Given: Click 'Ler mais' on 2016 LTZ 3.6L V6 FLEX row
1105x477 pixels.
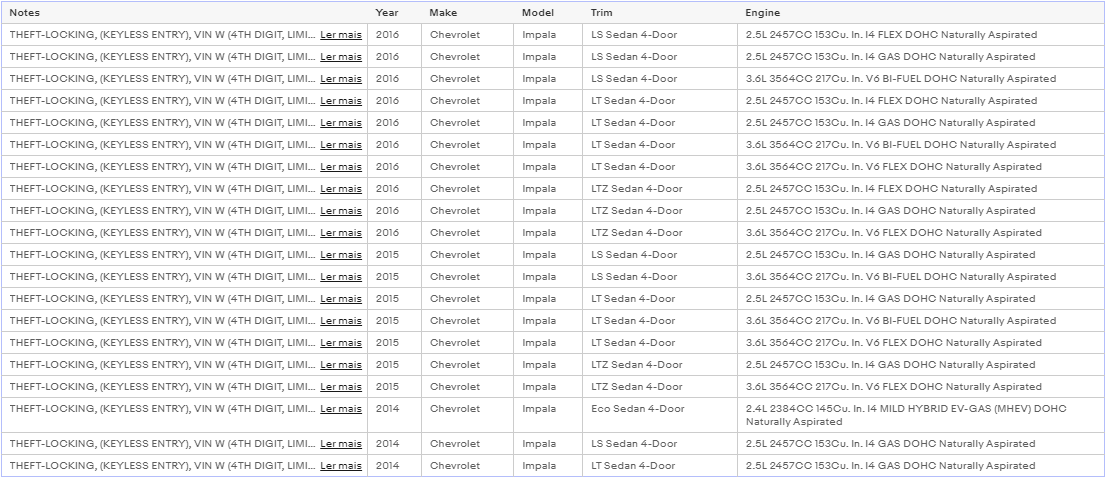Looking at the screenshot, I should 341,233.
